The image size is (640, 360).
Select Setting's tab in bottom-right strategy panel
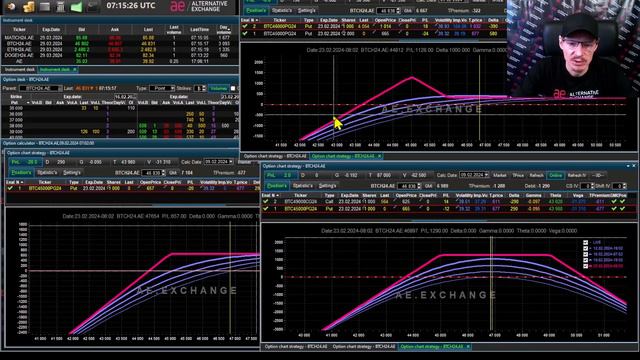point(328,186)
